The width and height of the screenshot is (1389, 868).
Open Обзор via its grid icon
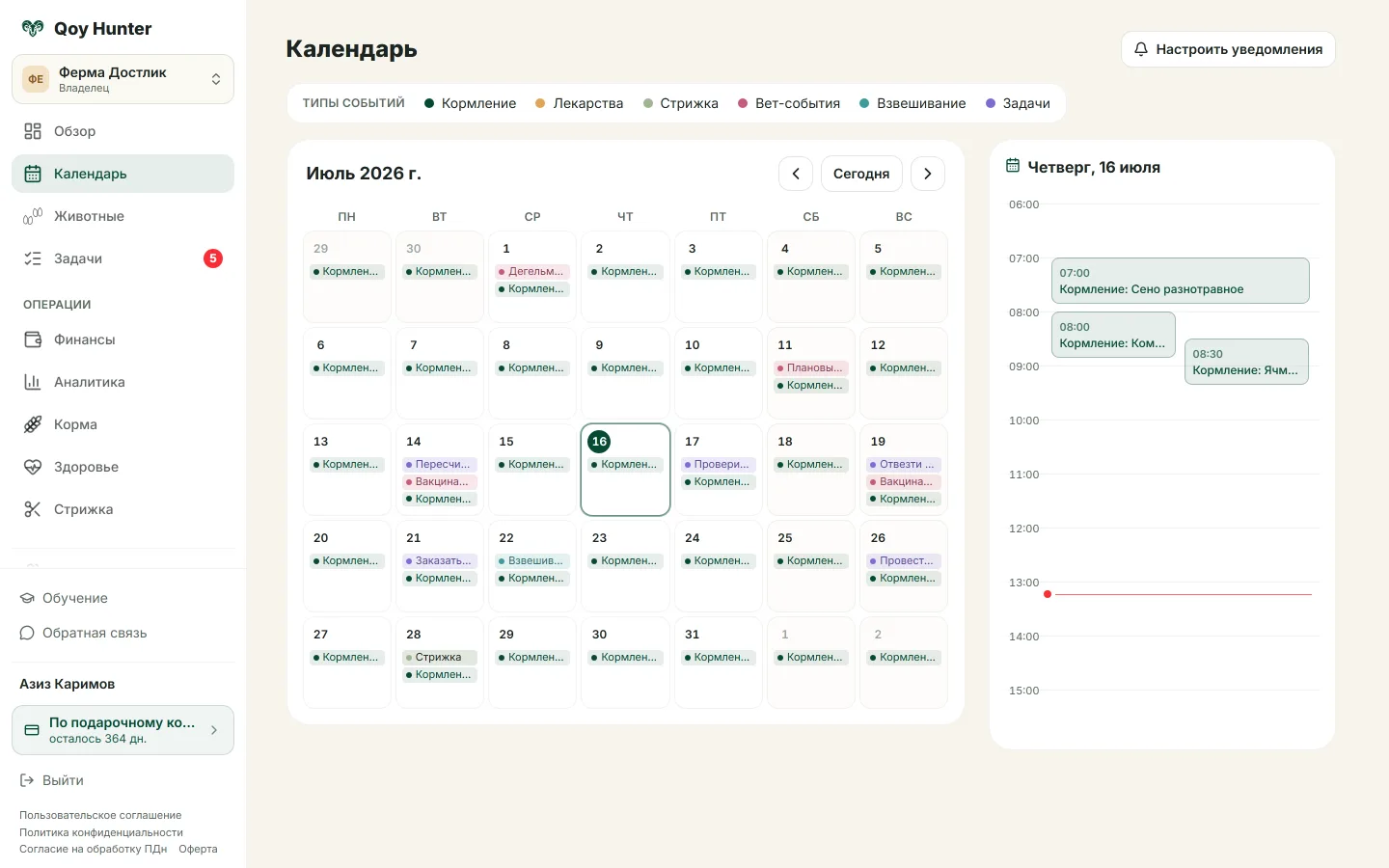[x=33, y=131]
